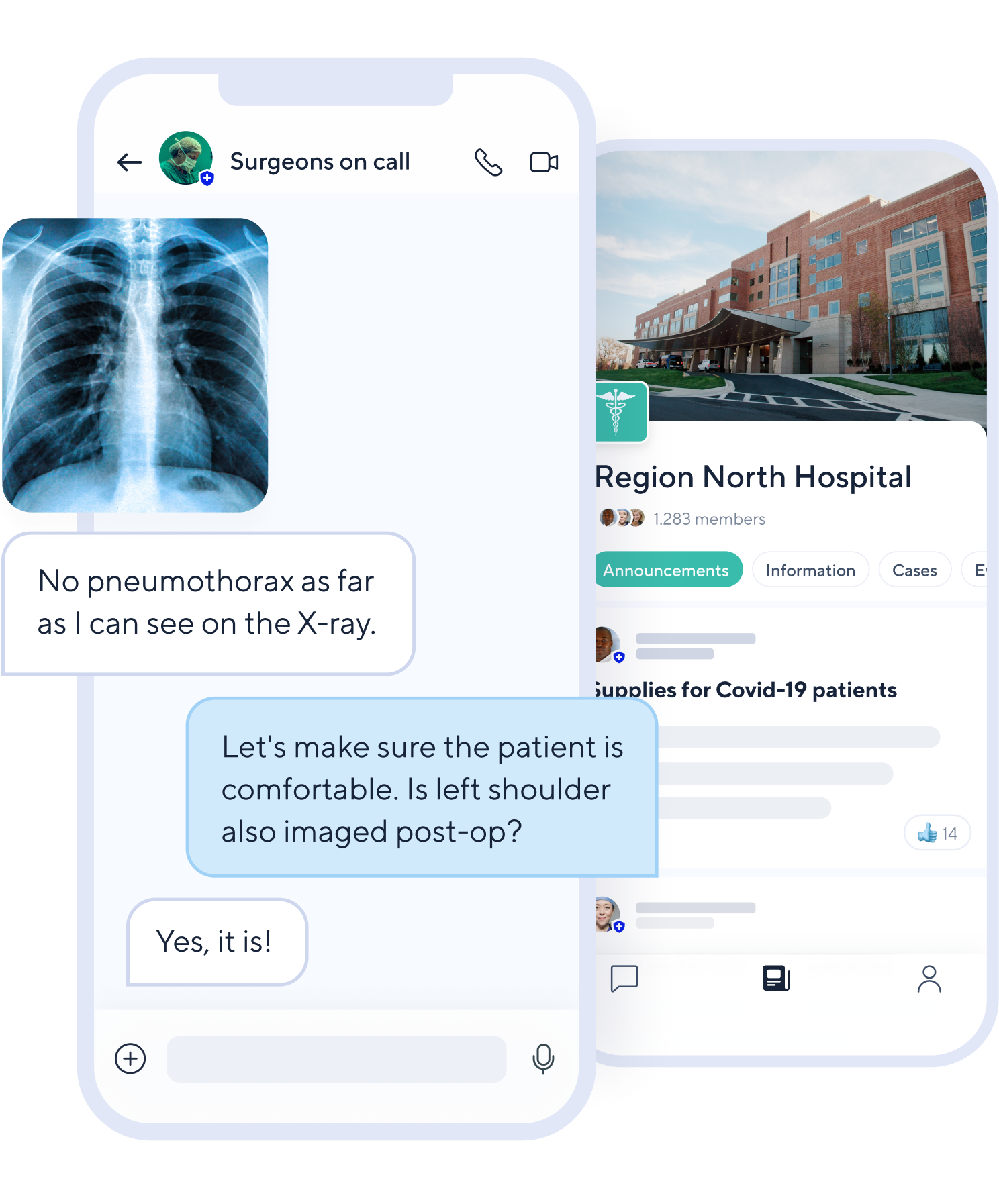Tap the microphone to record voice message
The image size is (999, 1204).
[543, 1059]
